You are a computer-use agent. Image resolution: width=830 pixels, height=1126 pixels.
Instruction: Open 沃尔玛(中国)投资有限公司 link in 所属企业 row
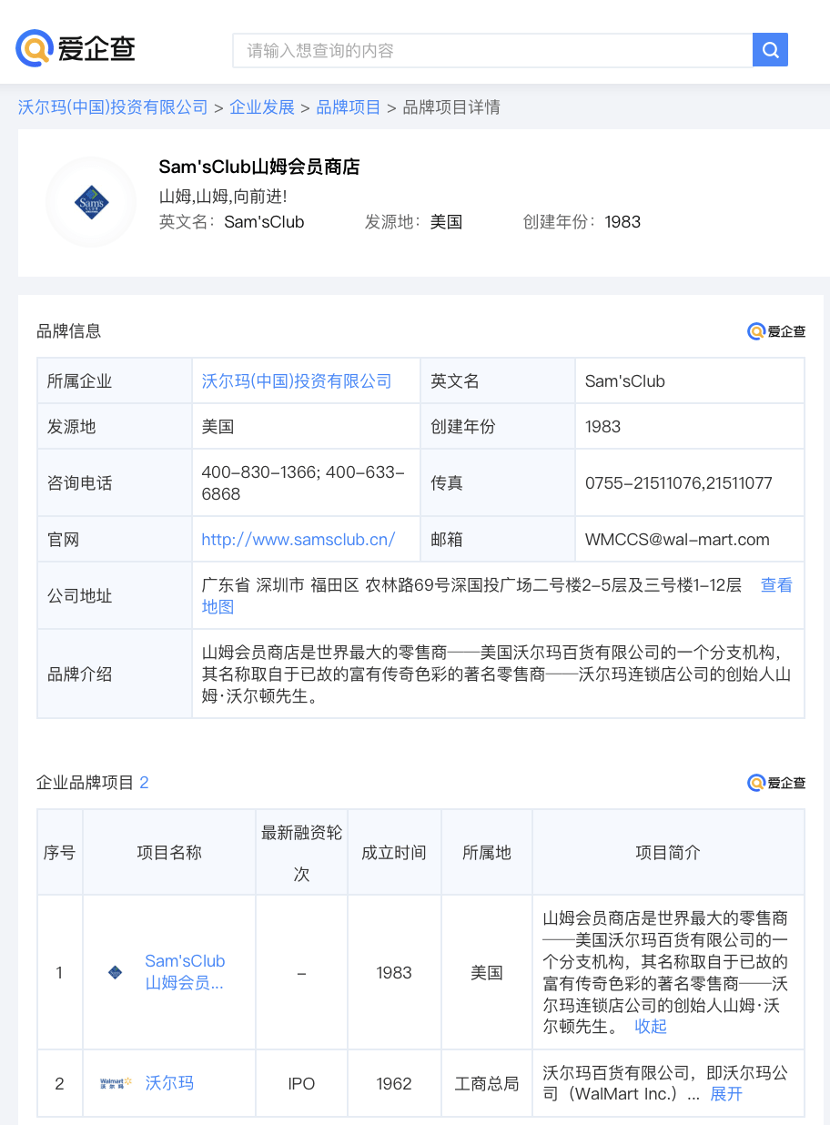point(297,381)
